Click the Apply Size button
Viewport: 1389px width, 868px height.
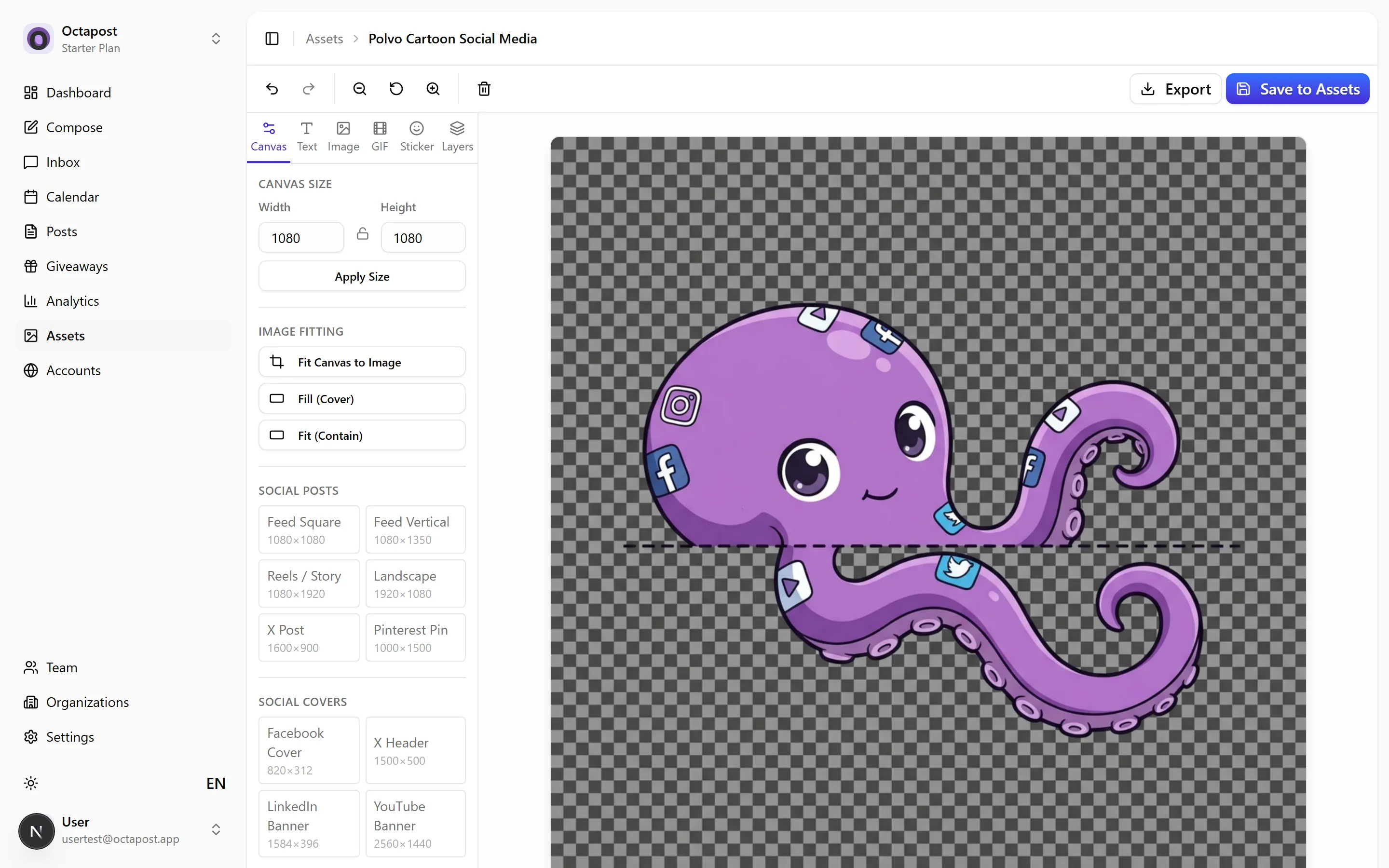[362, 276]
